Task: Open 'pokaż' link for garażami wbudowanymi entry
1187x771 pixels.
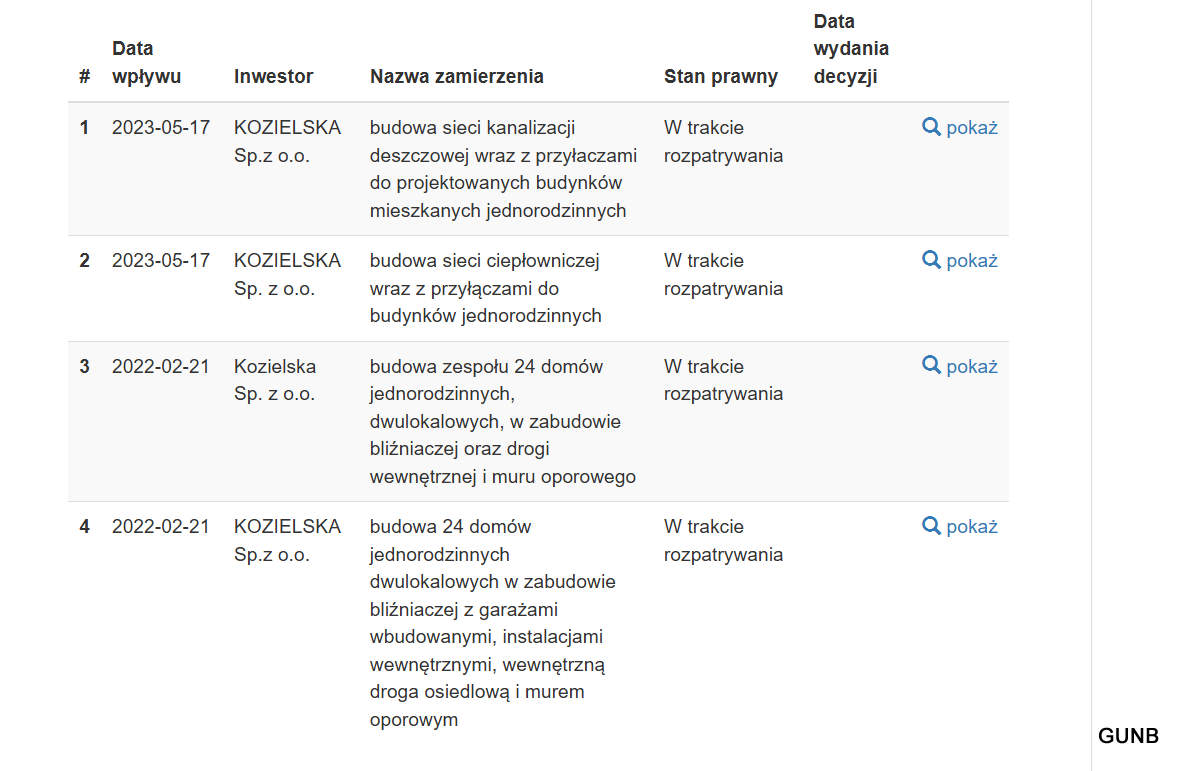Action: [960, 526]
